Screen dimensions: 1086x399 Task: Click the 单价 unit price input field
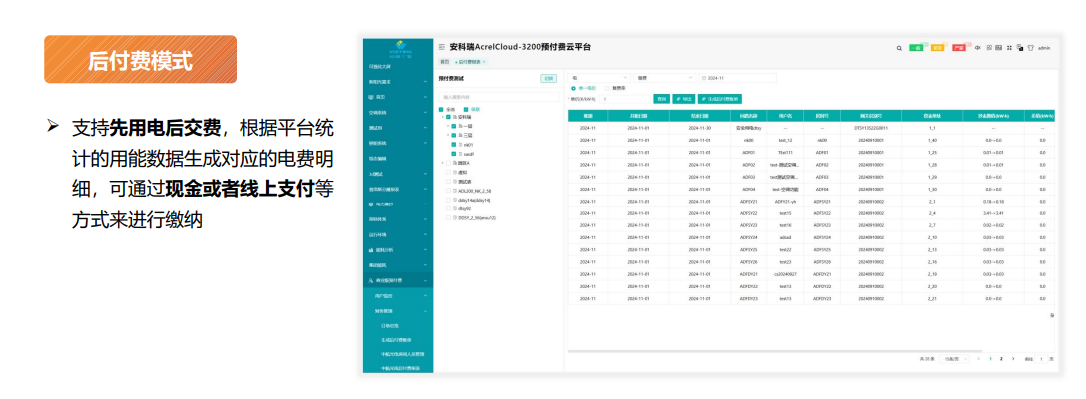625,99
